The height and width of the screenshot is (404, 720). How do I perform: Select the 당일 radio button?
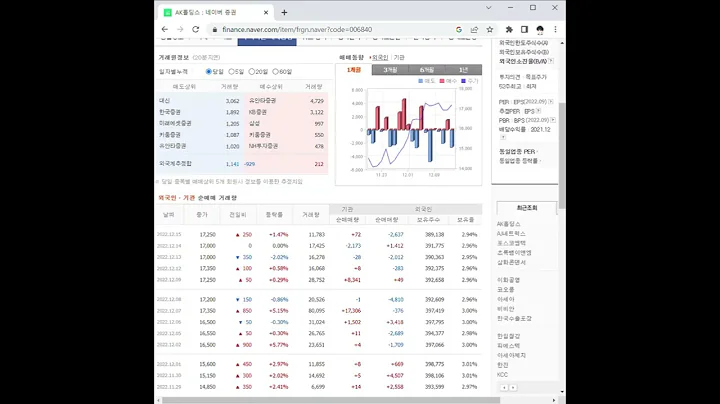[x=209, y=72]
